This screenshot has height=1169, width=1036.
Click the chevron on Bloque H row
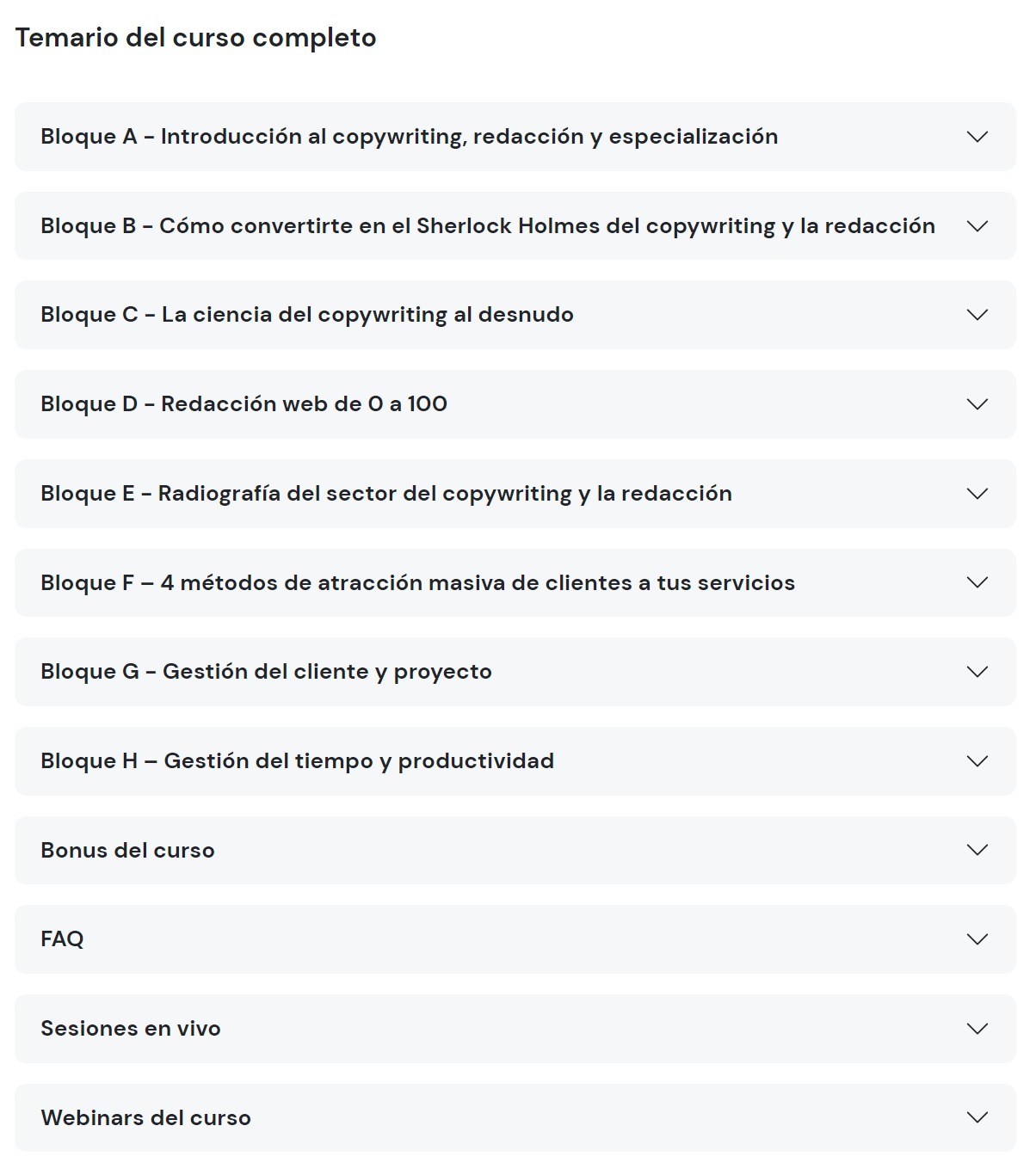point(977,761)
